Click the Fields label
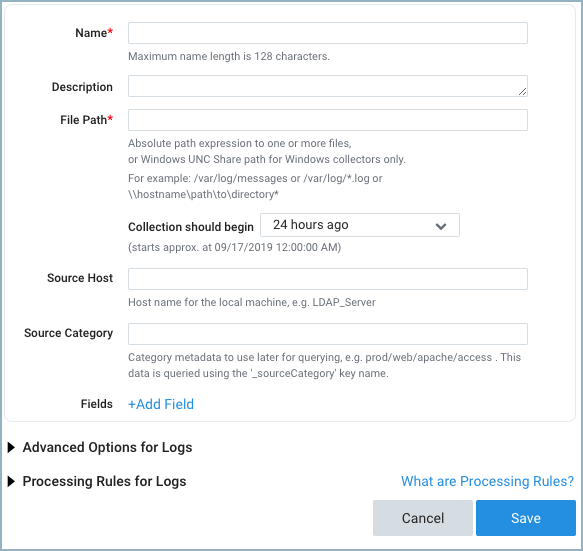Viewport: 583px width, 551px height. (97, 404)
